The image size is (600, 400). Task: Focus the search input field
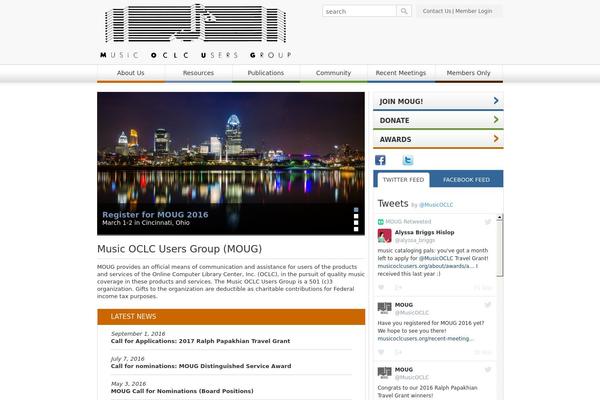tap(359, 11)
